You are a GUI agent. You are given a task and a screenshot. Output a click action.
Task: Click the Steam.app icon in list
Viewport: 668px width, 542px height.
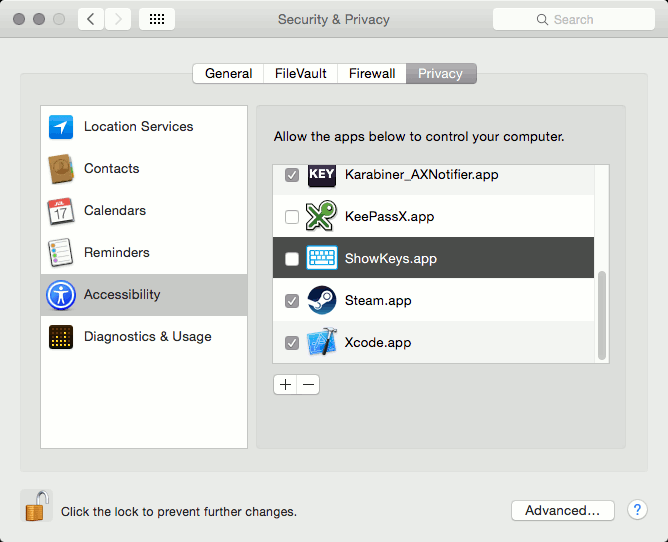click(321, 300)
